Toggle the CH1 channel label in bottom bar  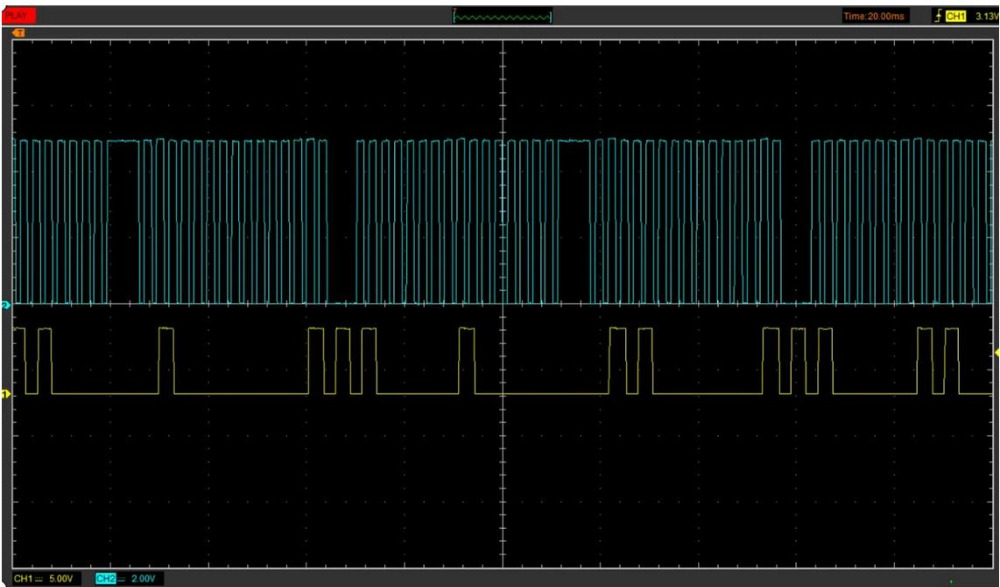pyautogui.click(x=22, y=579)
